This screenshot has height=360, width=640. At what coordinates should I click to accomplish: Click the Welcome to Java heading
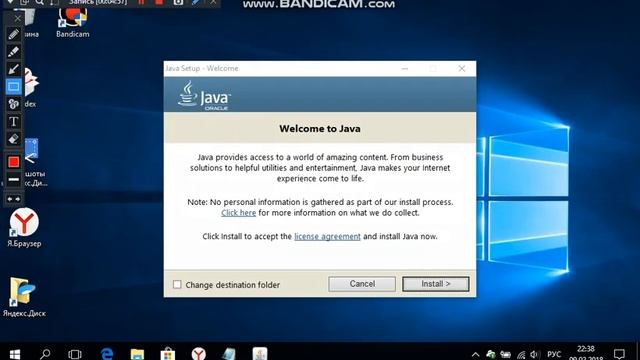click(x=320, y=129)
